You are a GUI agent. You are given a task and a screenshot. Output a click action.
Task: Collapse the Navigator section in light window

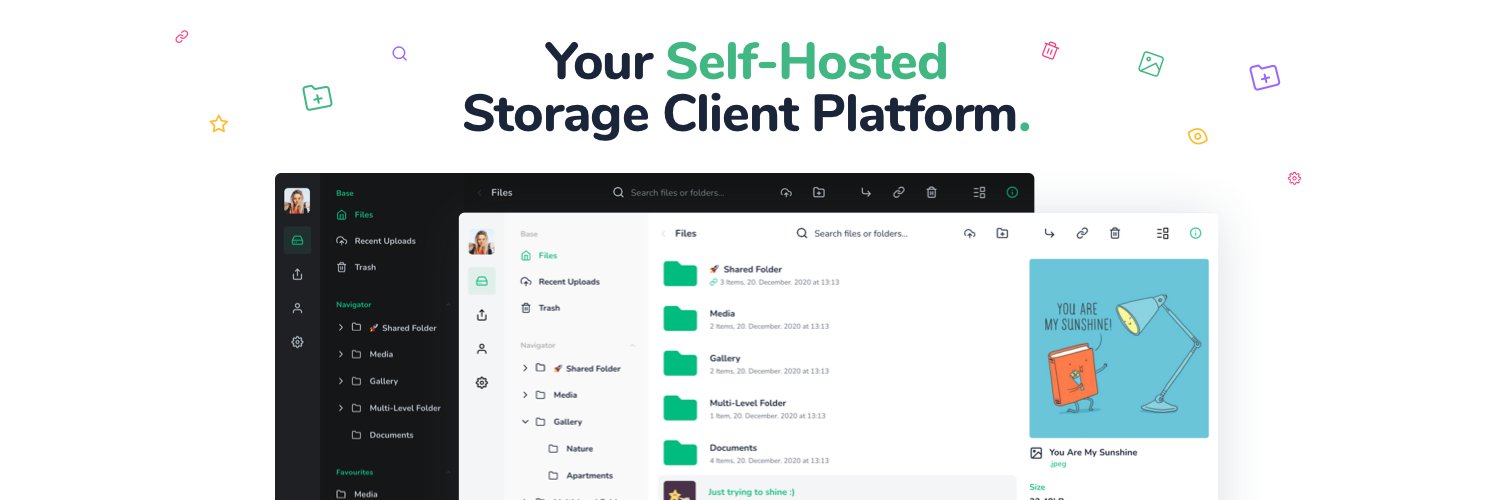coord(632,345)
